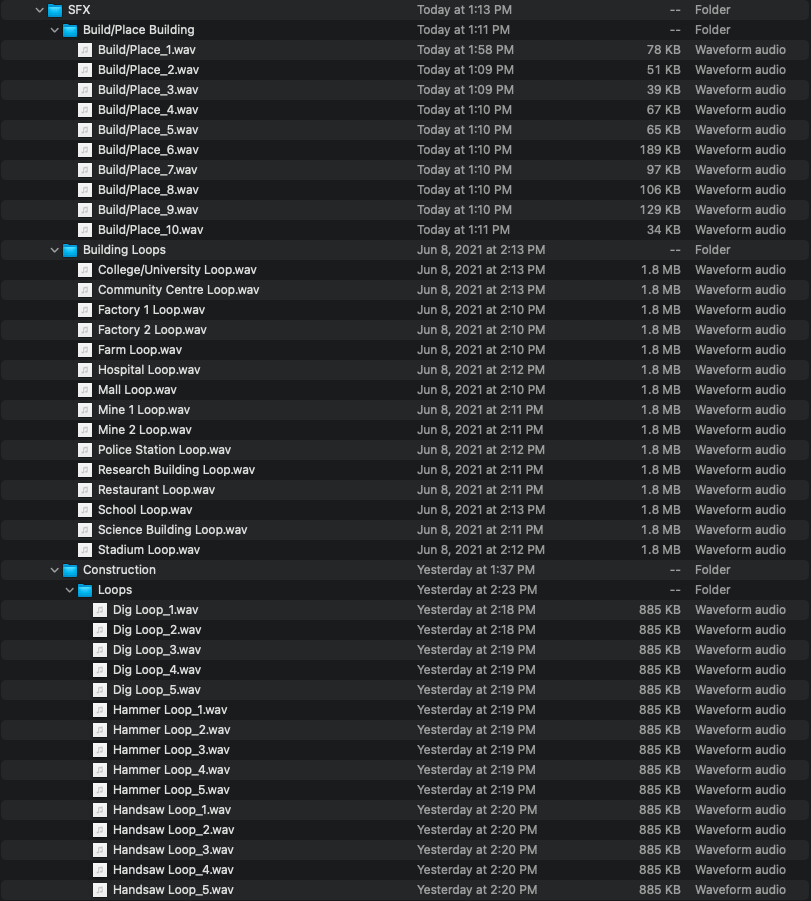Click the Loops subfolder icon
Image resolution: width=811 pixels, height=901 pixels.
pyautogui.click(x=85, y=590)
